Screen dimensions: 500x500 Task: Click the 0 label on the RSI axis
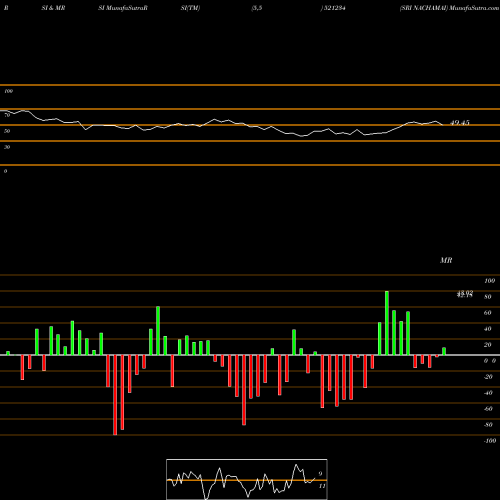coord(5,171)
